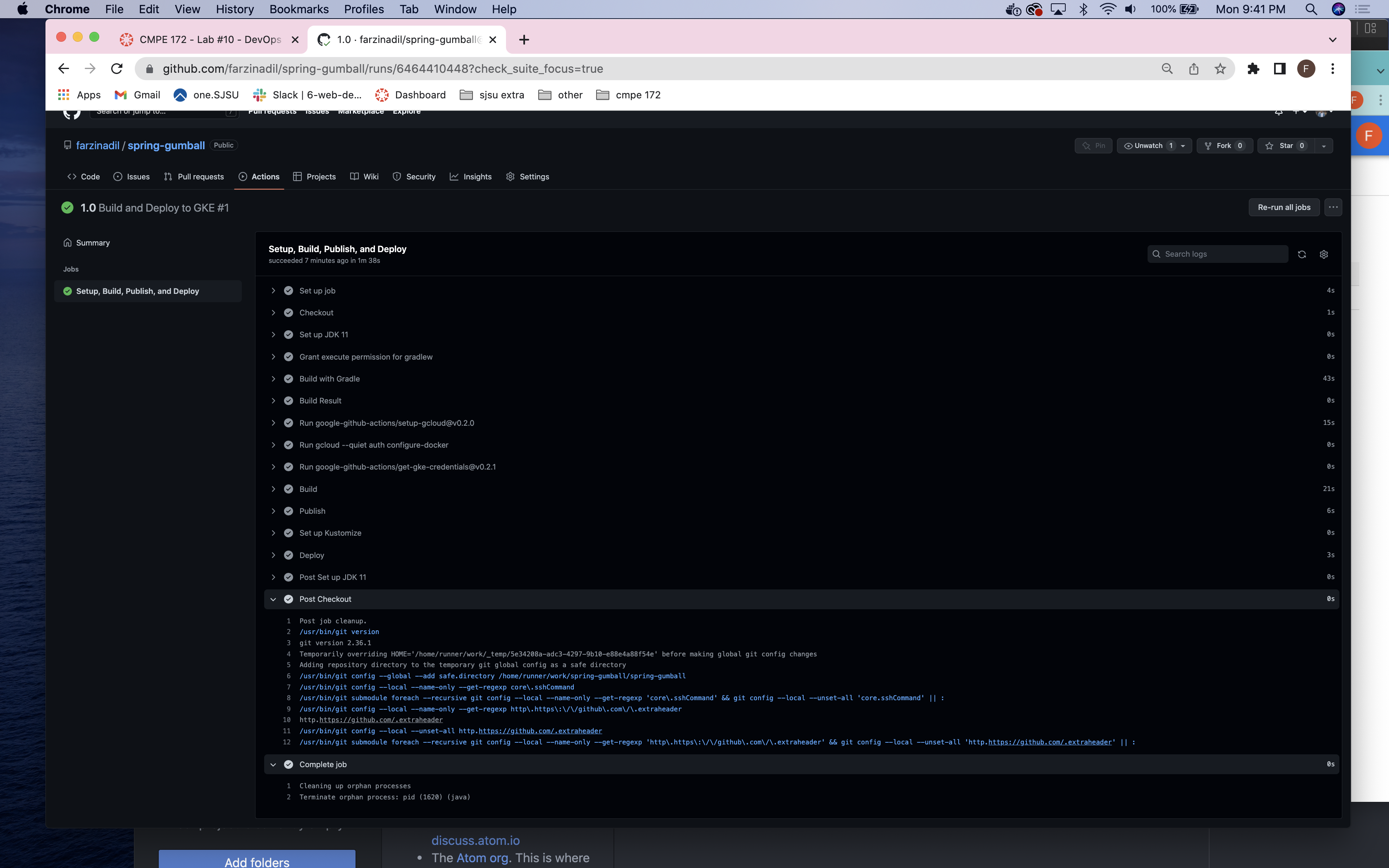Click the bookmark star in address bar
Screen dimensions: 1389x868
(x=1220, y=69)
